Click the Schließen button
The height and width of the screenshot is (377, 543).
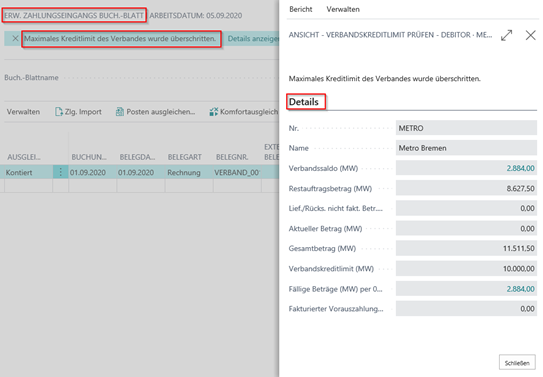click(x=517, y=362)
